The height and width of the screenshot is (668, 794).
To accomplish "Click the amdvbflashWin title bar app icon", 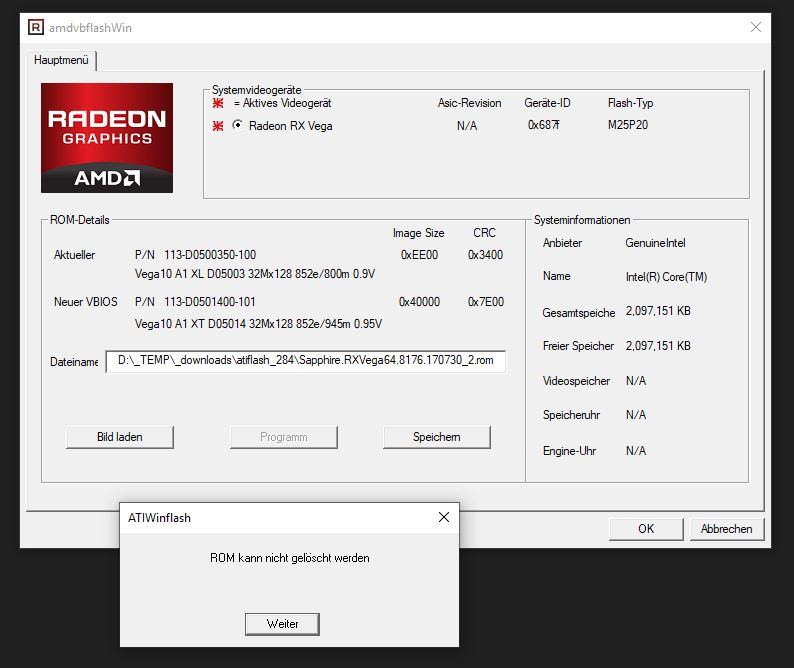I will pyautogui.click(x=36, y=27).
